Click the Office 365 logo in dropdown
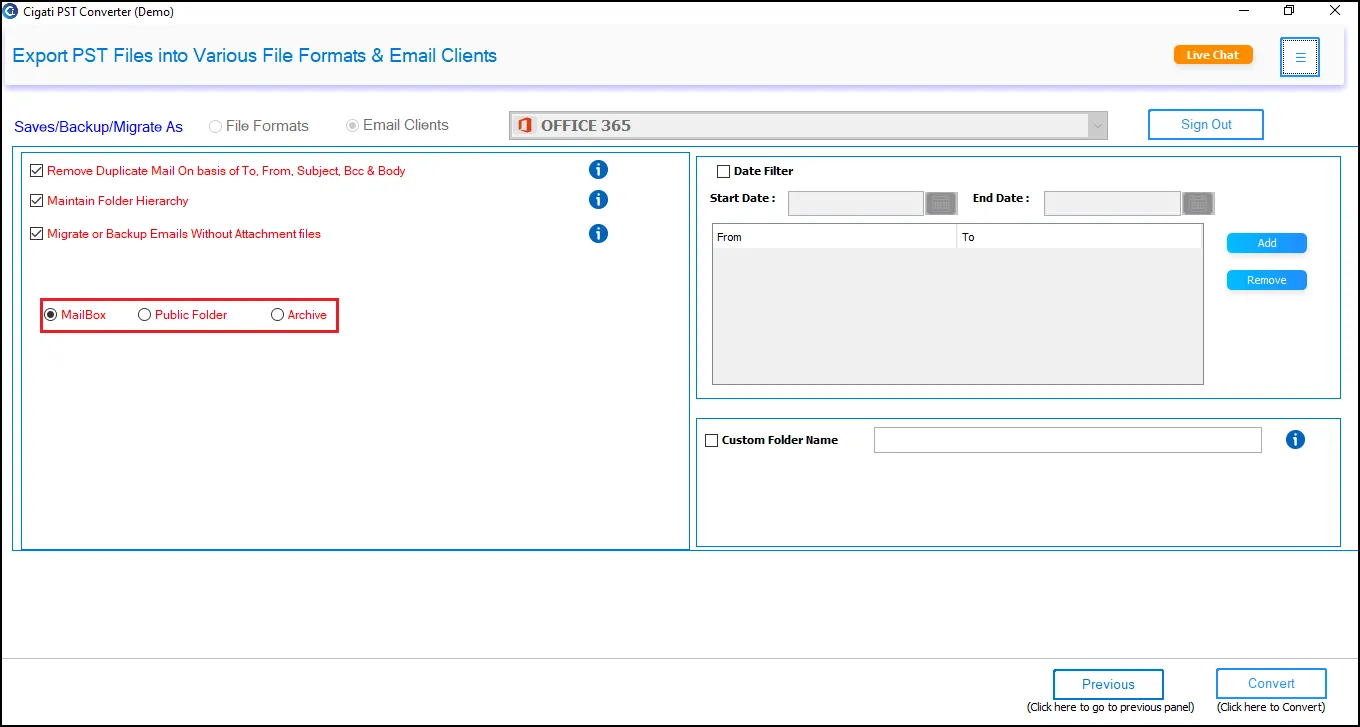The height and width of the screenshot is (727, 1360). 524,125
